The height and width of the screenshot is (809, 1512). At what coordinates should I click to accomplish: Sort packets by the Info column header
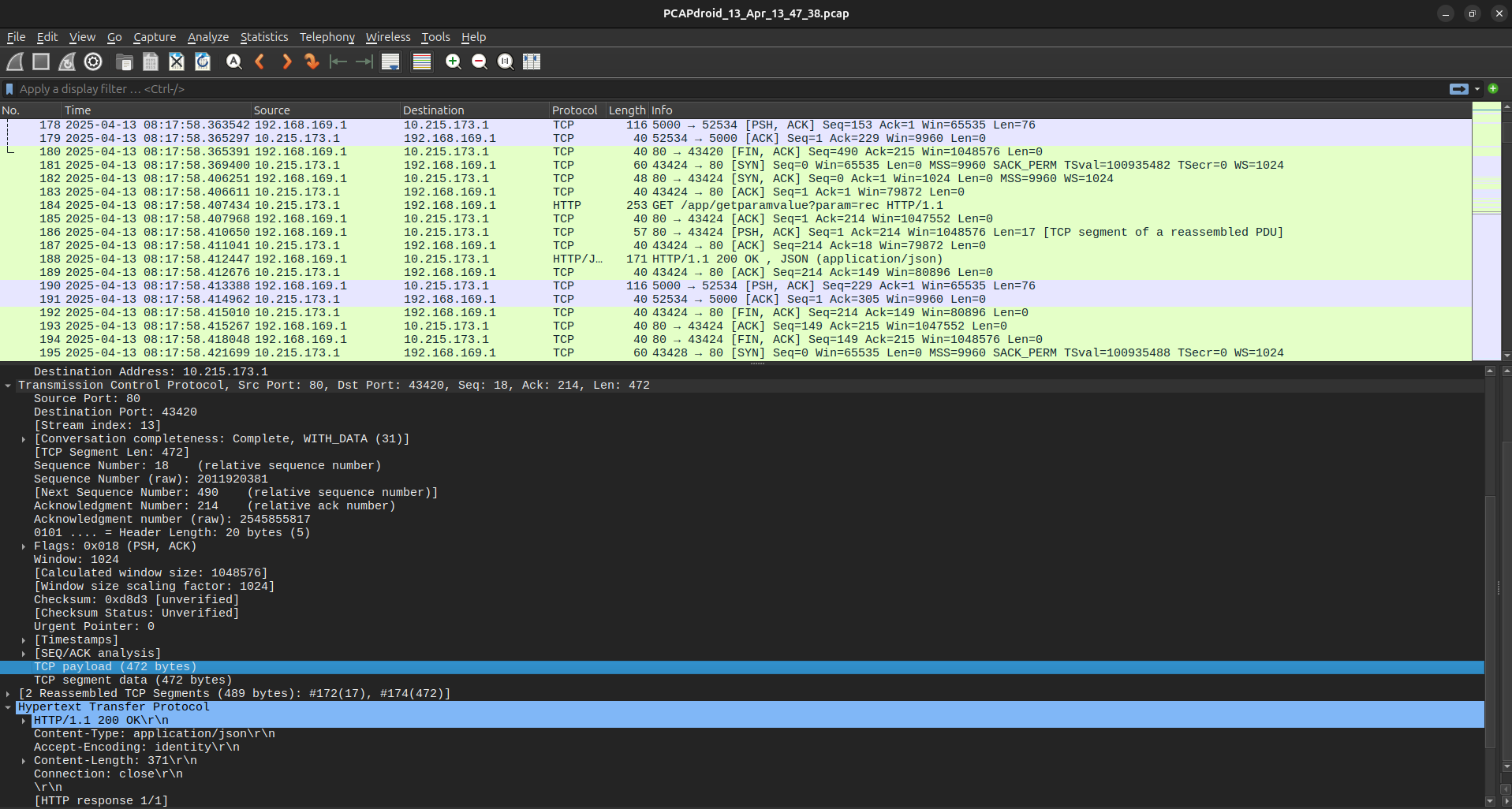(1060, 110)
